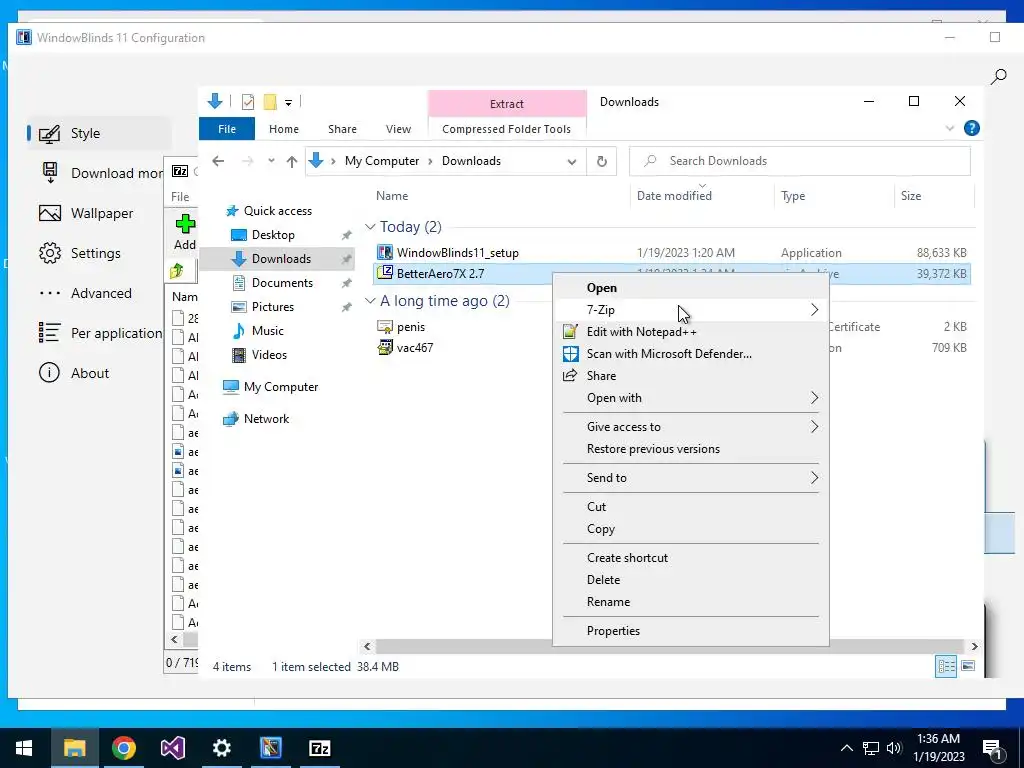This screenshot has width=1024, height=768.
Task: Open Wallpaper section in WindowBlinds
Action: click(86, 214)
